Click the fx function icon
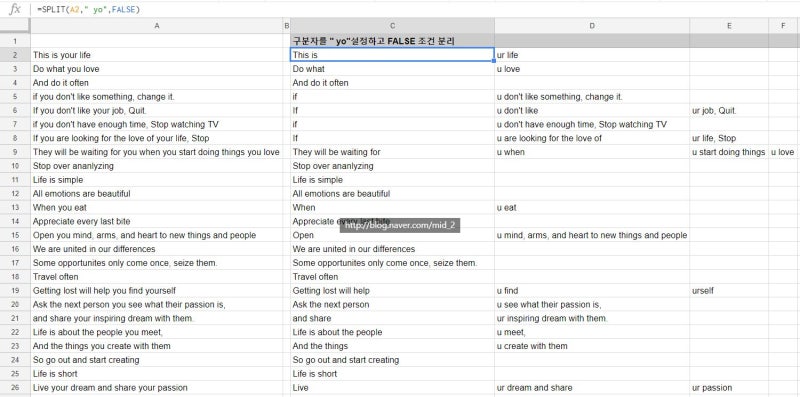The width and height of the screenshot is (800, 397). (x=15, y=9)
